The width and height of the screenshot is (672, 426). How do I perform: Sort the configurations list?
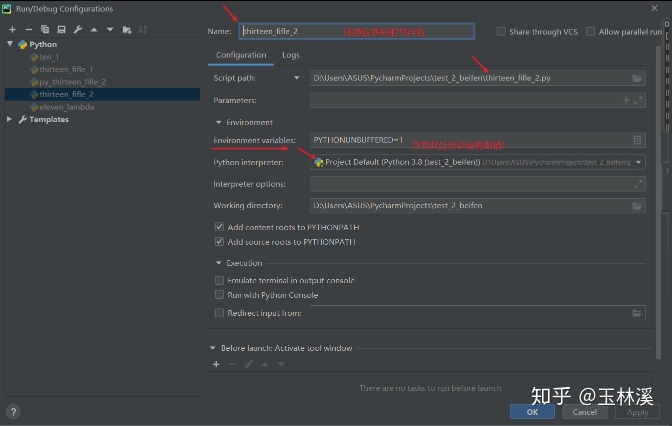coord(143,30)
